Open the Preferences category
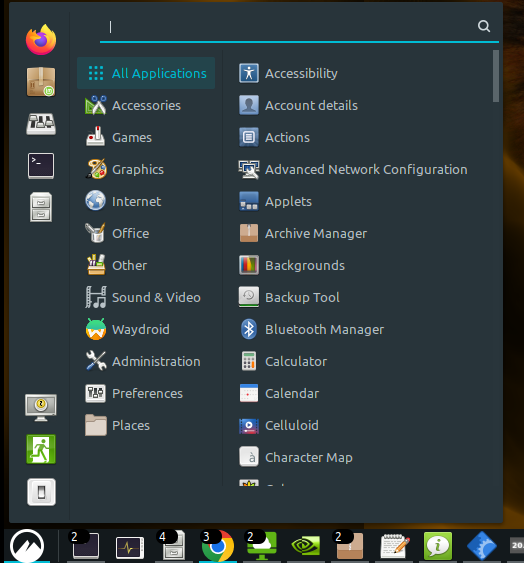Image resolution: width=524 pixels, height=564 pixels. click(x=146, y=394)
